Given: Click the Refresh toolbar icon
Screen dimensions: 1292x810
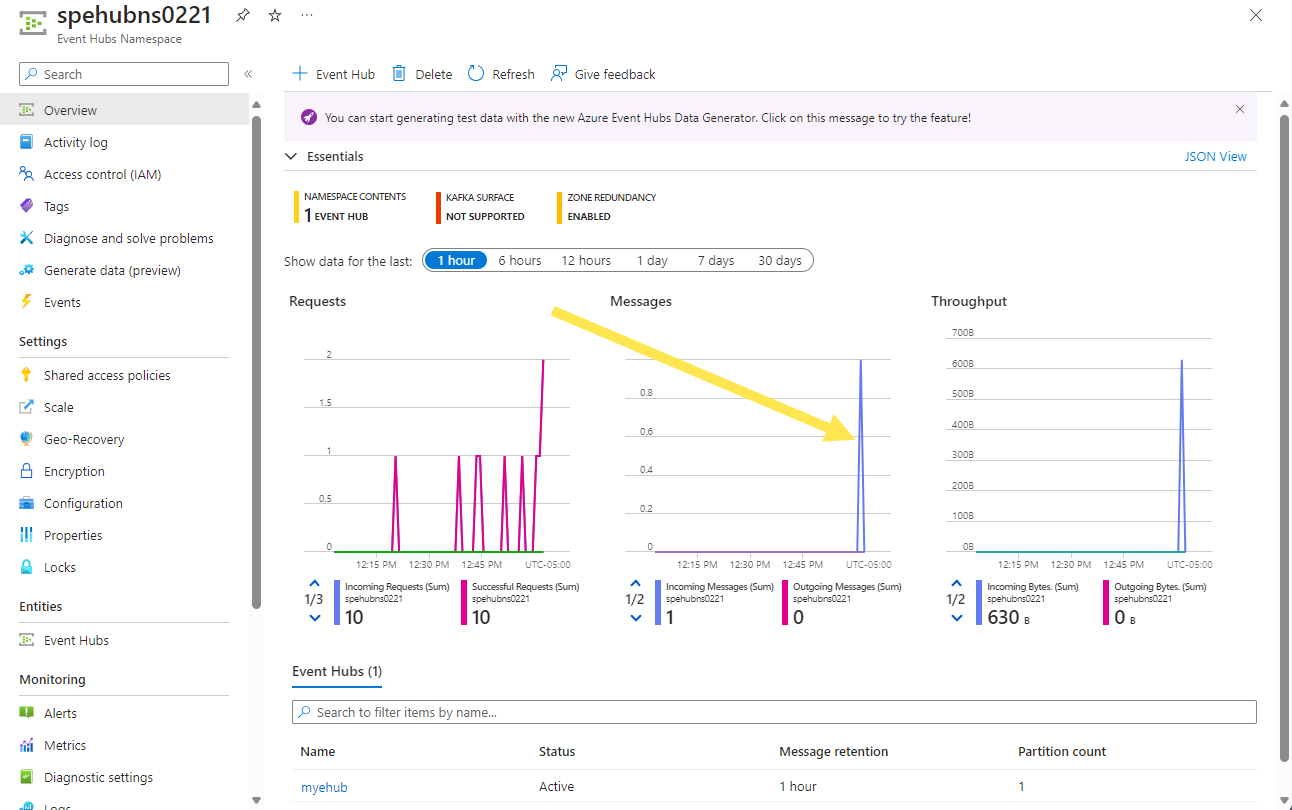Looking at the screenshot, I should click(x=476, y=74).
